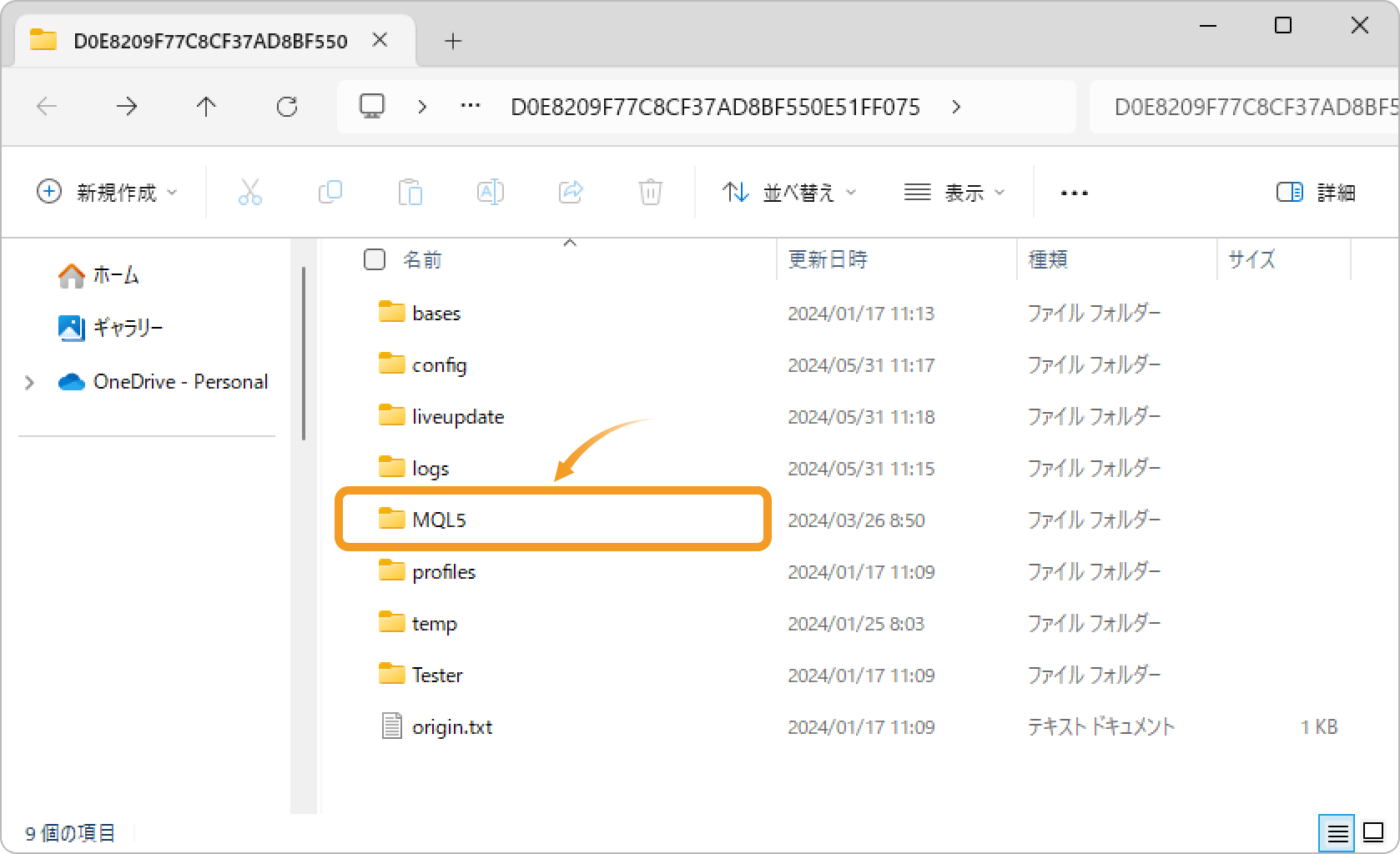Screen dimensions: 1400x854
Task: Minimize the Explorer window
Action: (1207, 26)
